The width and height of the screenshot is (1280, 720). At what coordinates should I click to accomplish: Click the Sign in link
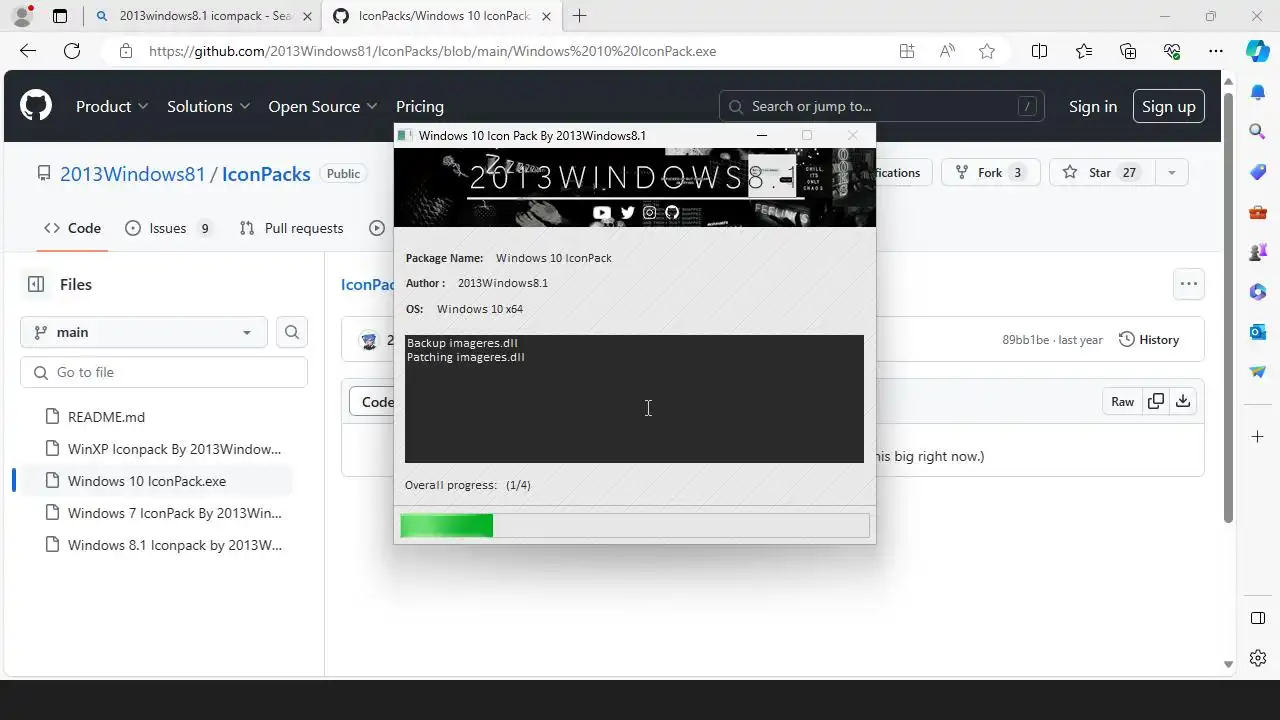(x=1093, y=106)
